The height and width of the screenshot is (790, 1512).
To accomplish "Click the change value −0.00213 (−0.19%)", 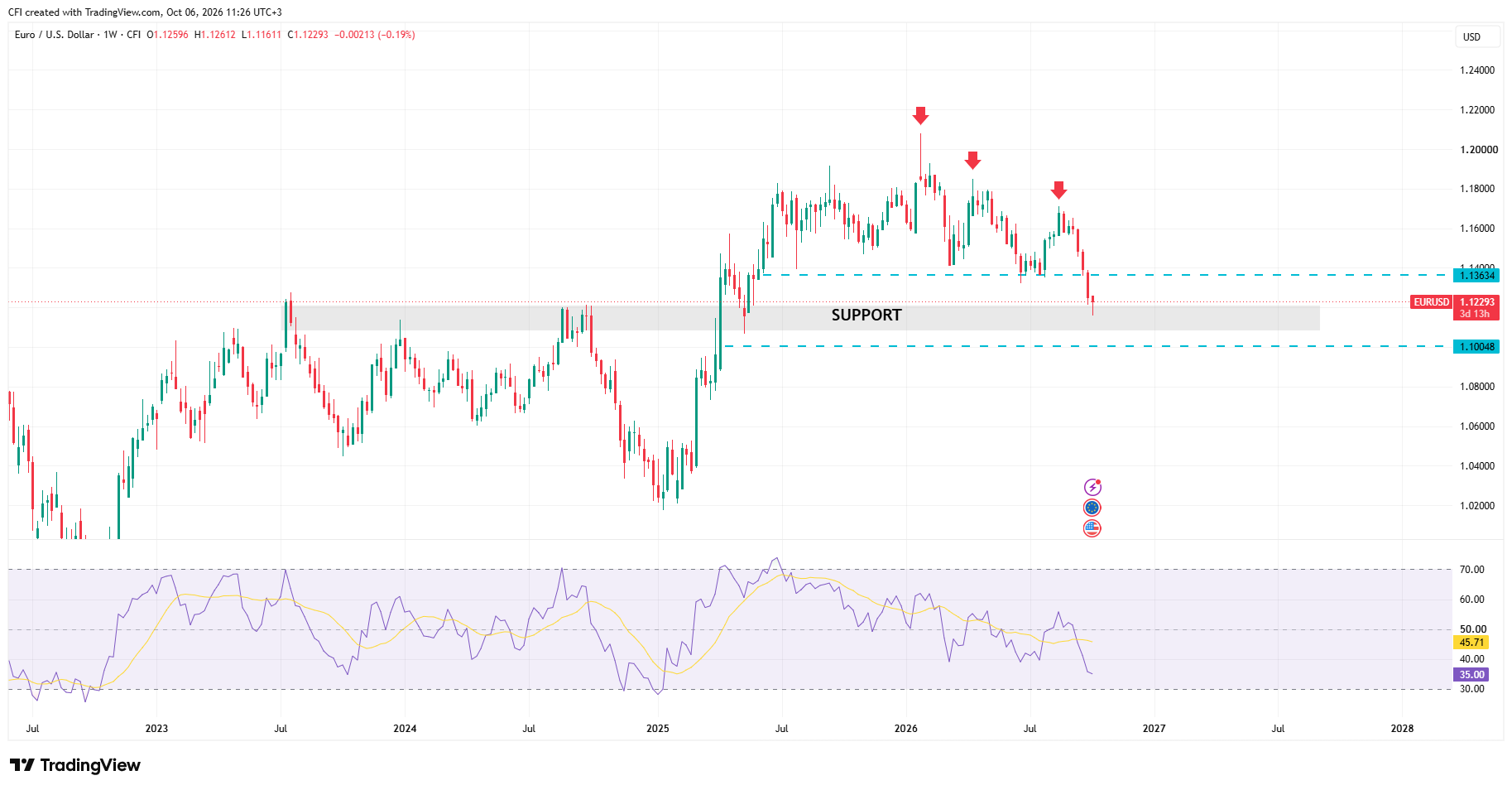I will (x=375, y=35).
